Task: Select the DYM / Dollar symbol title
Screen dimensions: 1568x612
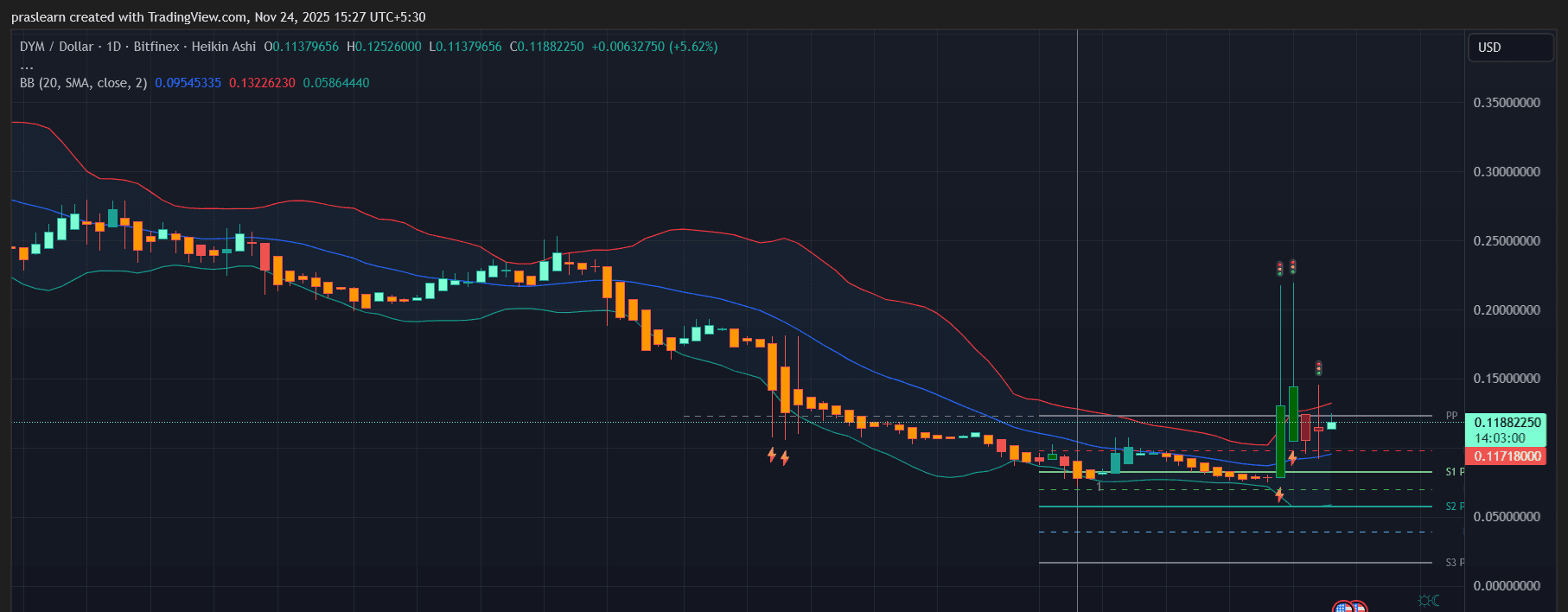Action: pos(56,47)
